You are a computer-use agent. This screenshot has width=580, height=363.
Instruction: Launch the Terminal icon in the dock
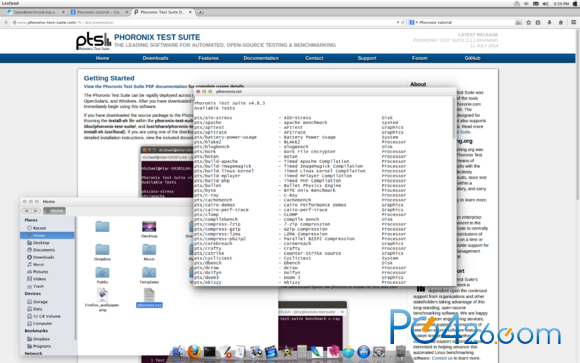(x=210, y=352)
